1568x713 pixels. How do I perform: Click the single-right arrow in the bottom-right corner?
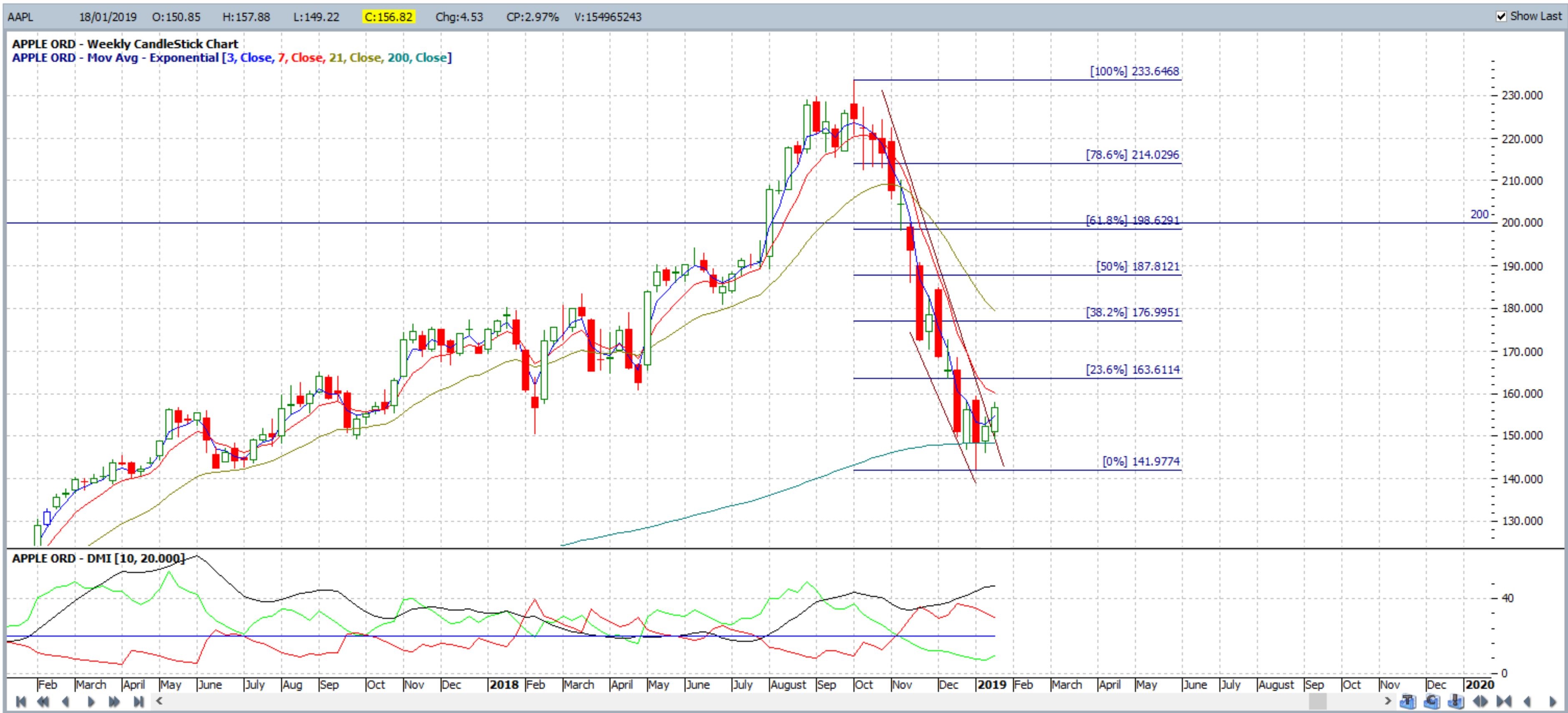pos(1552,701)
